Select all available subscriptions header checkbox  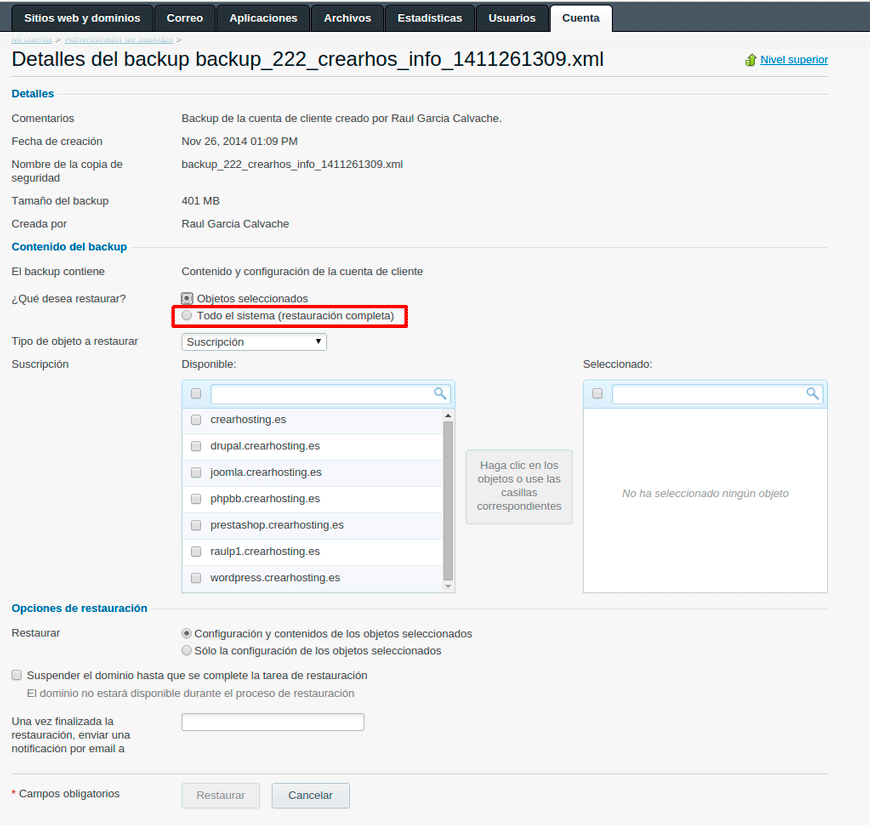click(x=196, y=394)
